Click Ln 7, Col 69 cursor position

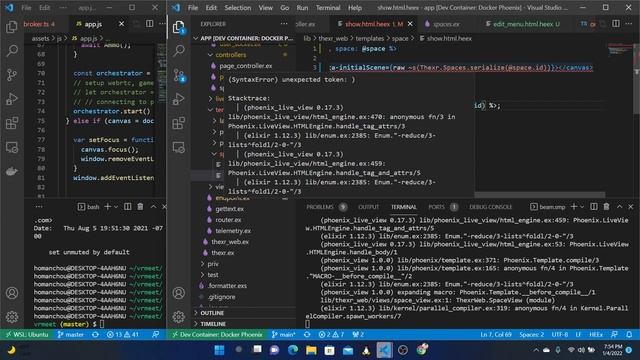click(496, 335)
